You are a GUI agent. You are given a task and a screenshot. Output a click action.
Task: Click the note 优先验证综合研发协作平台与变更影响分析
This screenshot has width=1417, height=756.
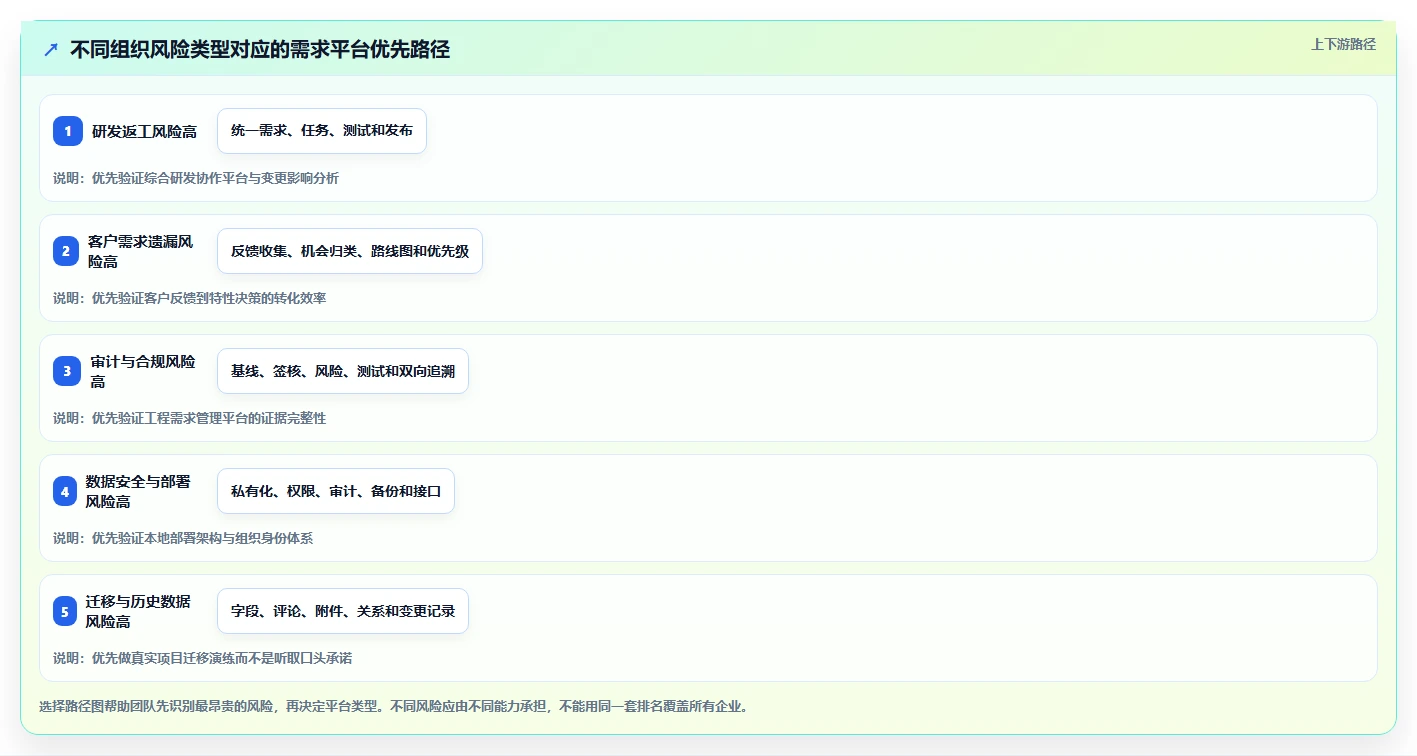pos(215,178)
